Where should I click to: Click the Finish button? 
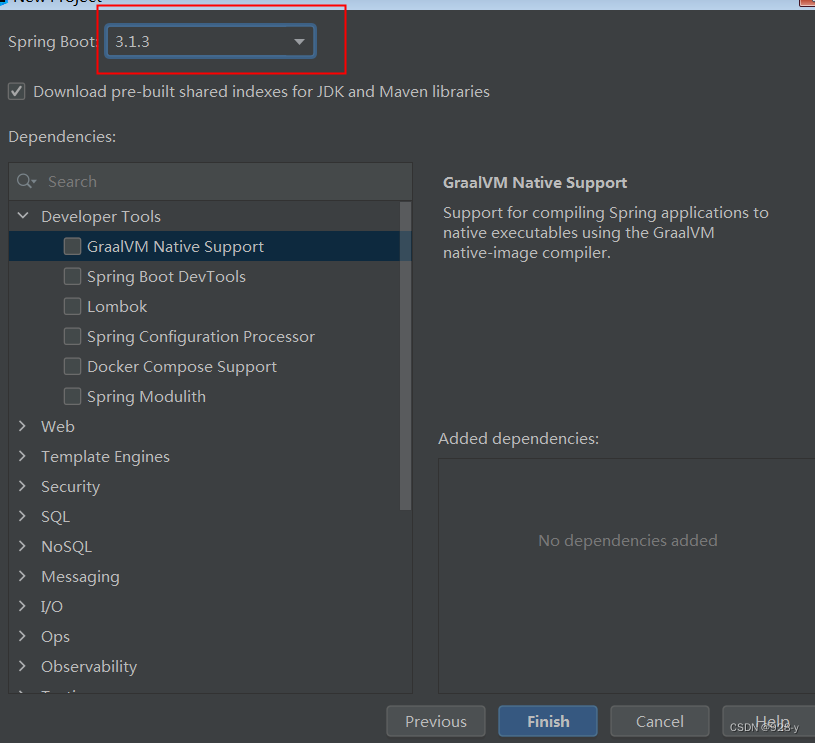click(548, 721)
